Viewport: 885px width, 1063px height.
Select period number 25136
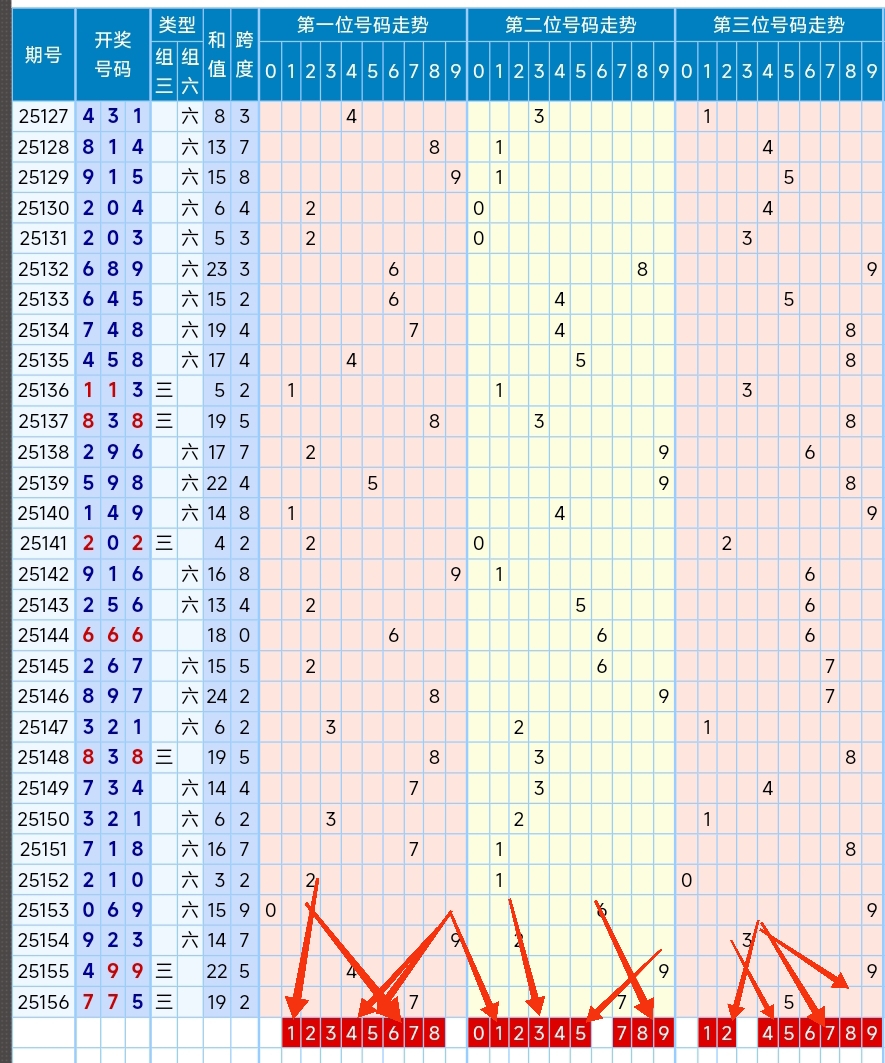tap(43, 390)
